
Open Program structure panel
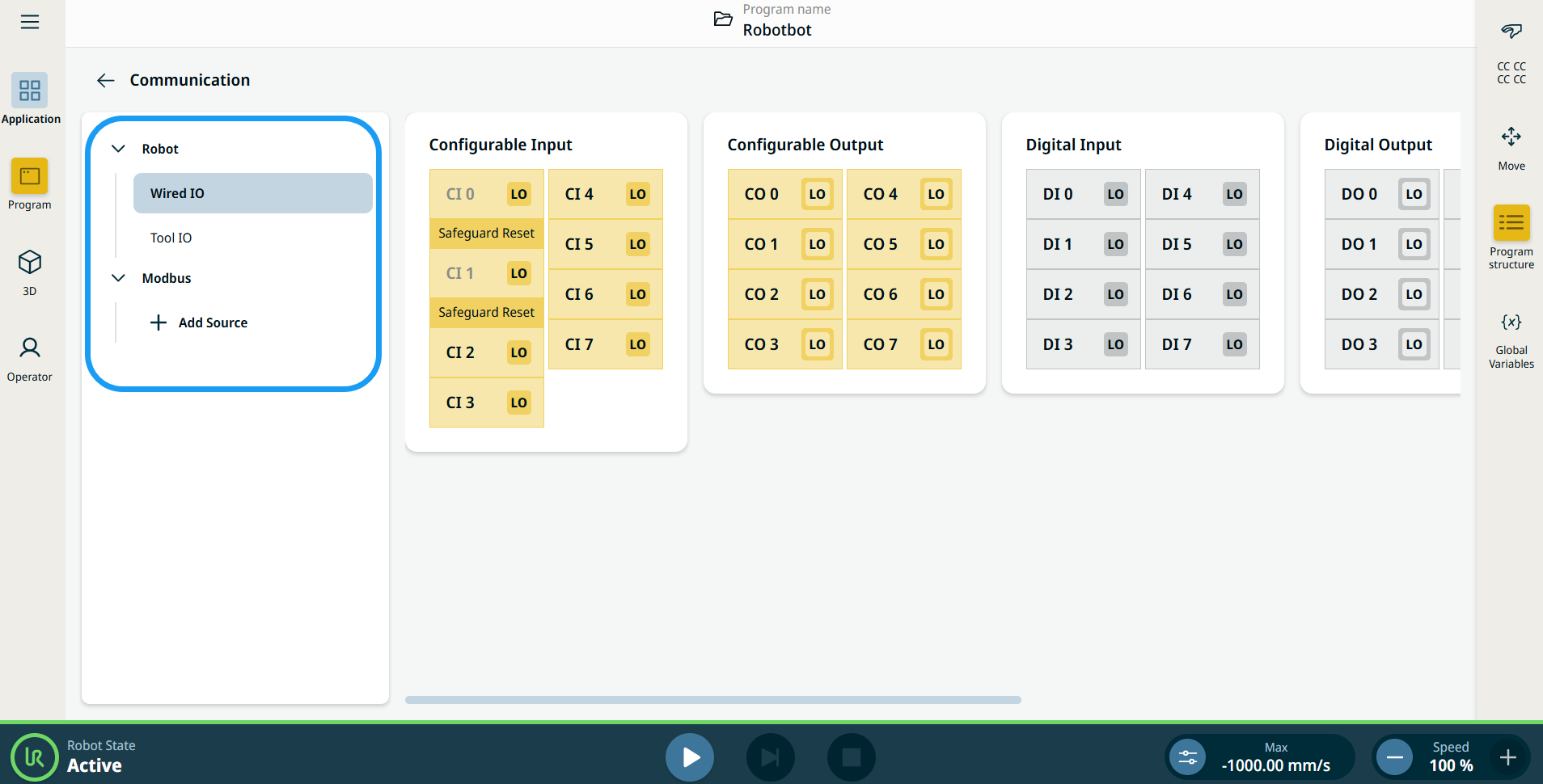tap(1511, 236)
